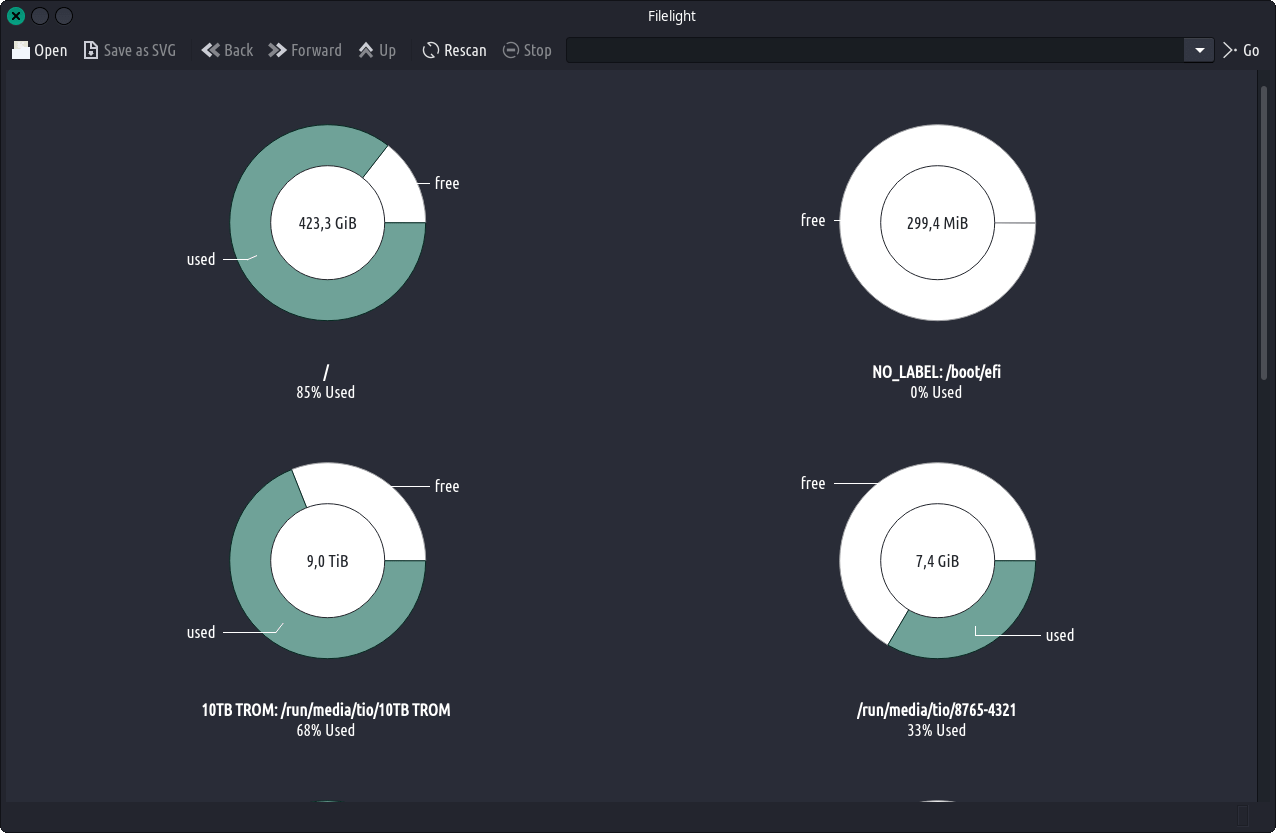The image size is (1276, 833).
Task: Select the 10TB TROM 9,0 TiB chart
Action: (x=327, y=561)
